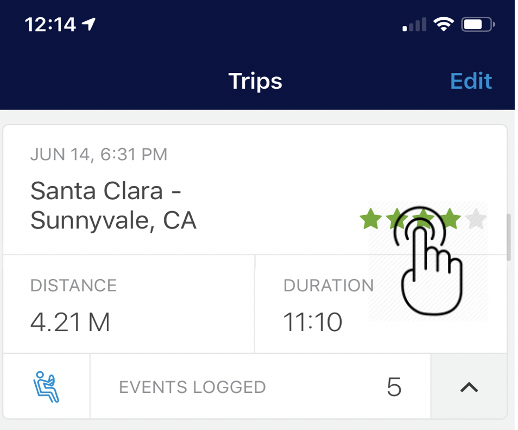Screen dimensions: 518x430
Task: Tap the location arrow in status bar
Action: (x=89, y=24)
